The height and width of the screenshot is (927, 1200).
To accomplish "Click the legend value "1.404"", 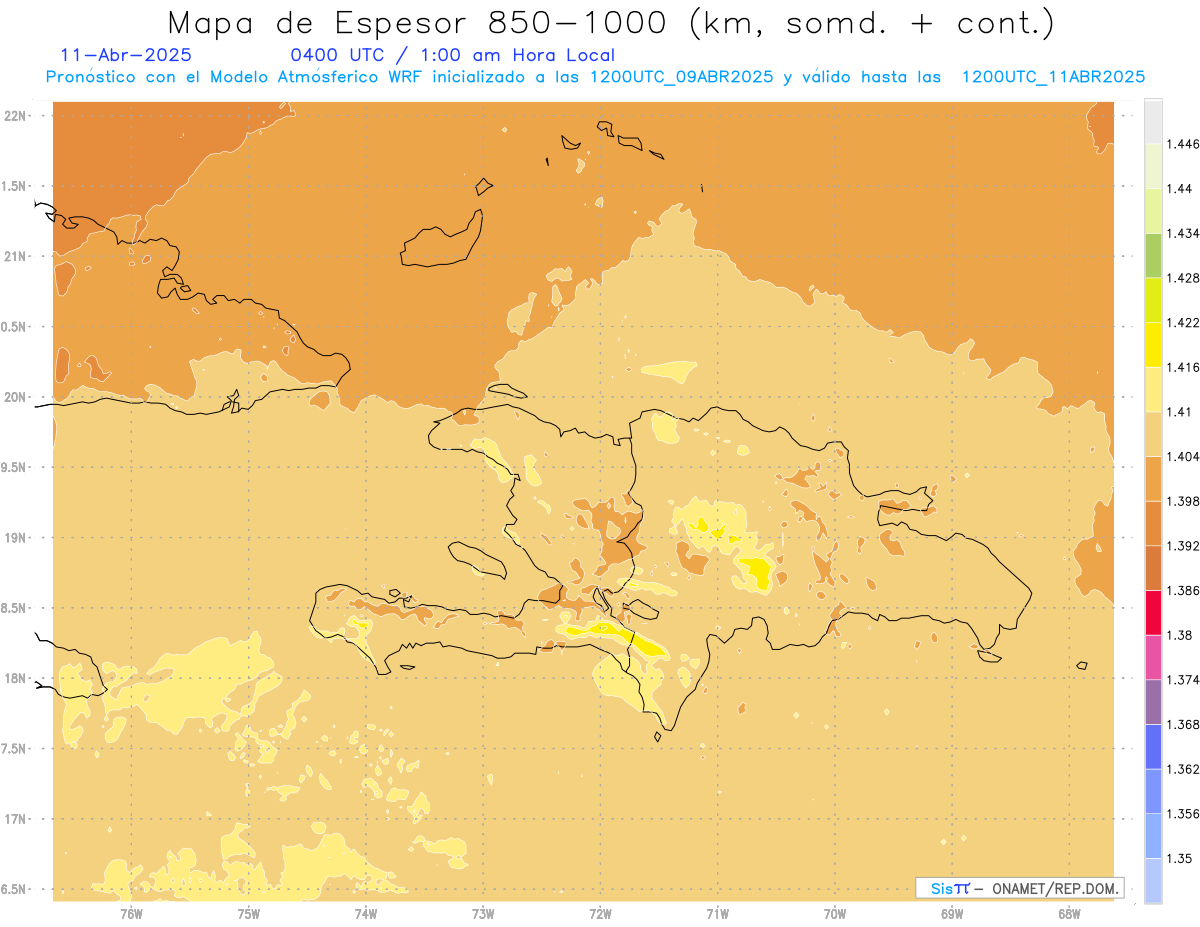I will [x=1182, y=457].
